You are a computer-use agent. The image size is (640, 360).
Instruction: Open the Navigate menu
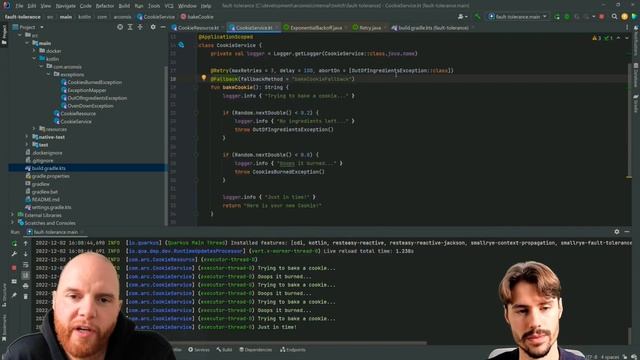coord(65,6)
